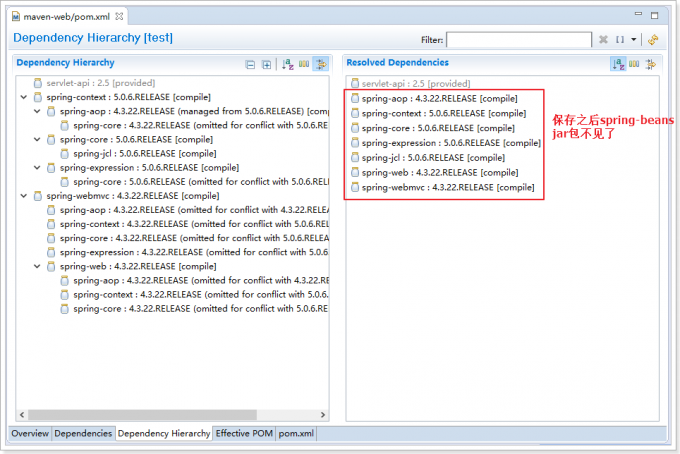Toggle Show GroupId in Resolved Dependencies toolbar
680x454 pixels.
633,64
